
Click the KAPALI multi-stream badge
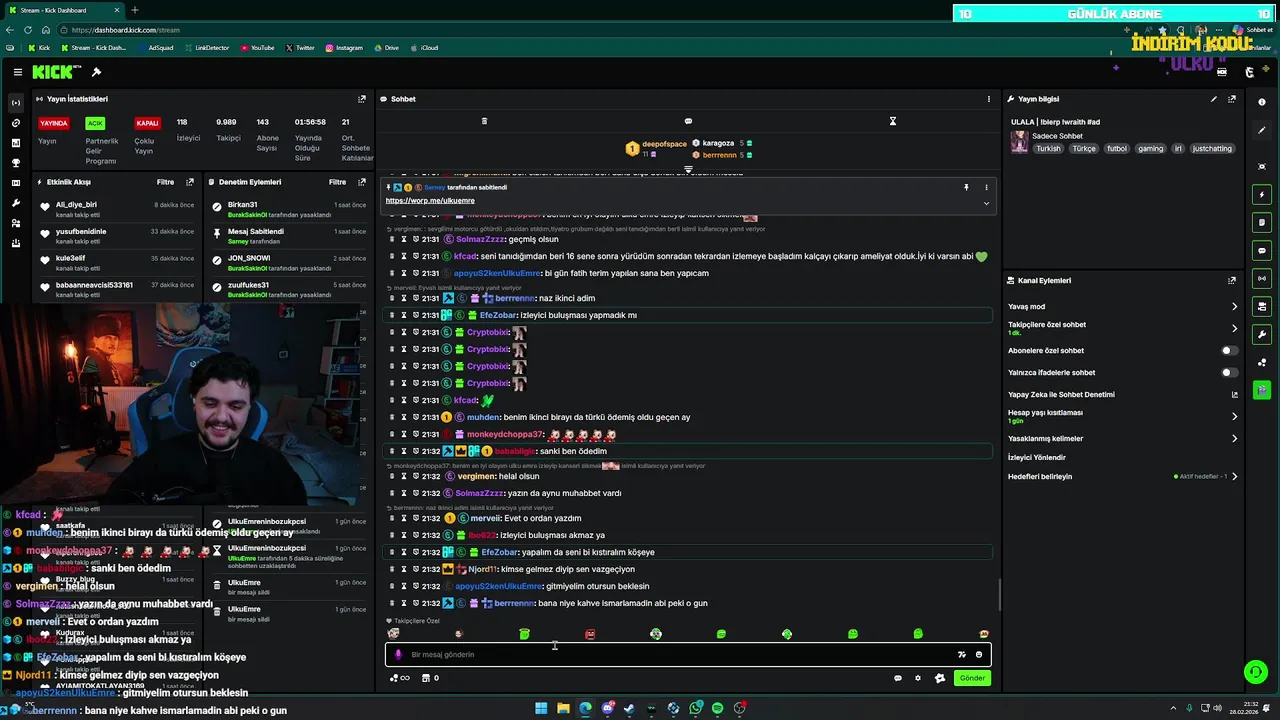[147, 123]
